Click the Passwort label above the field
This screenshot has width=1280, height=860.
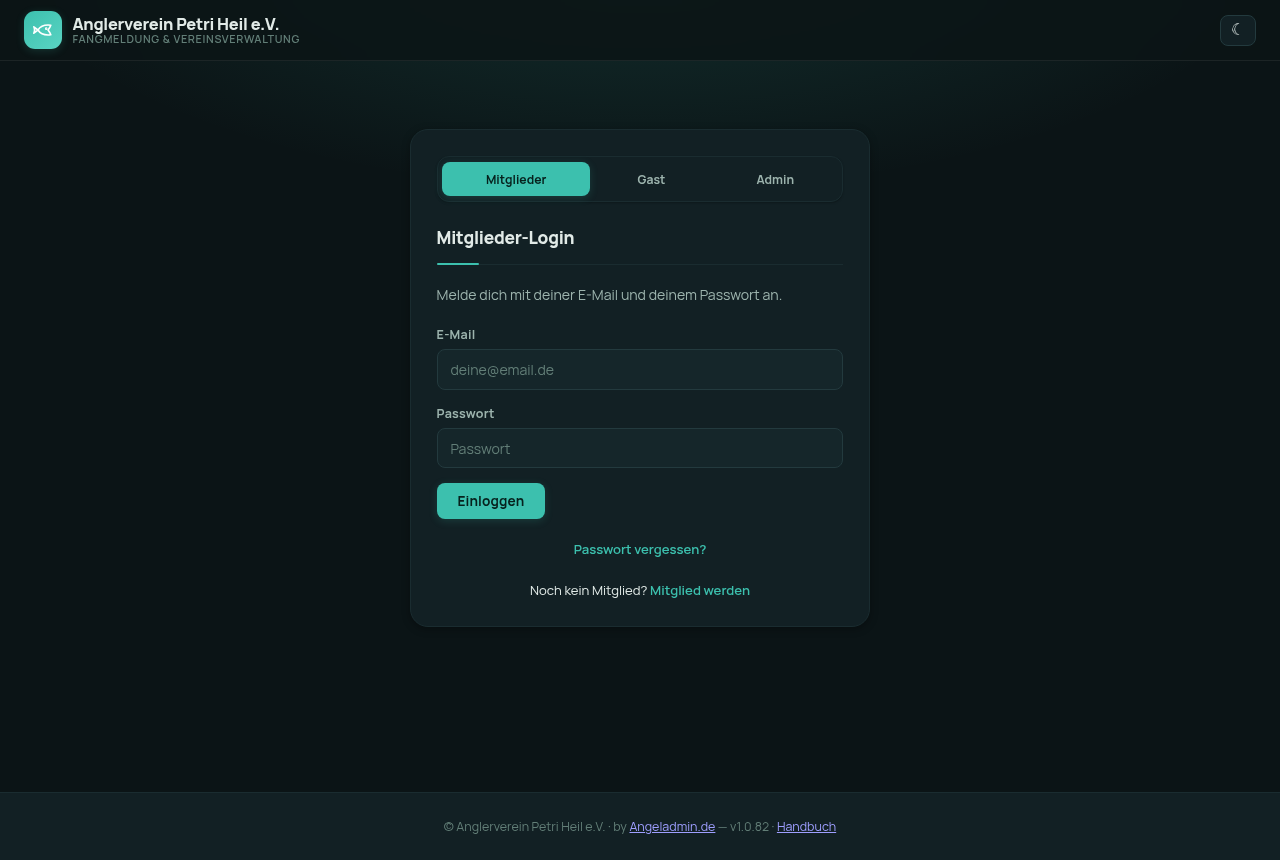tap(465, 413)
